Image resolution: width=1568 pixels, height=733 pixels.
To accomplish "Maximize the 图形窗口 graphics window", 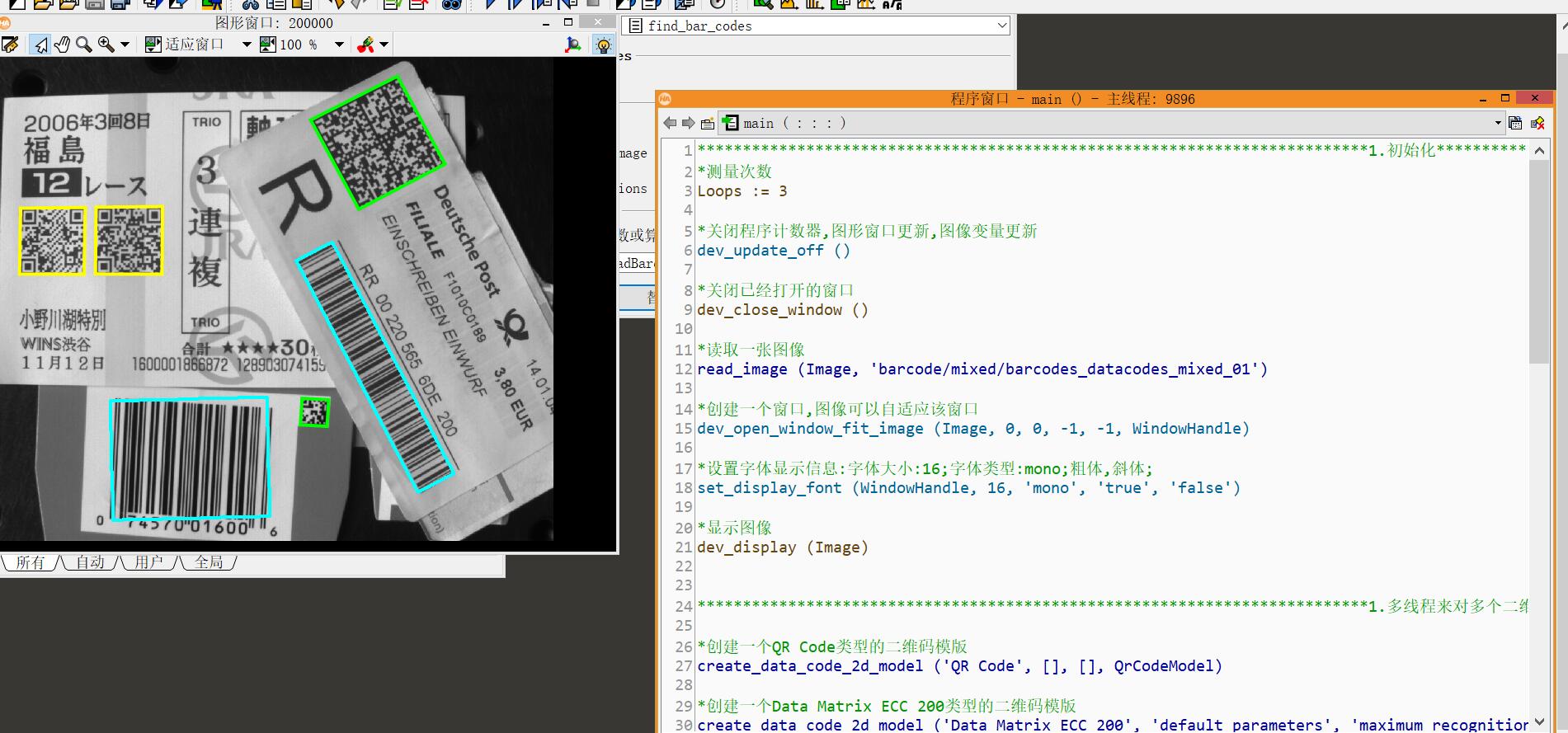I will [x=568, y=23].
